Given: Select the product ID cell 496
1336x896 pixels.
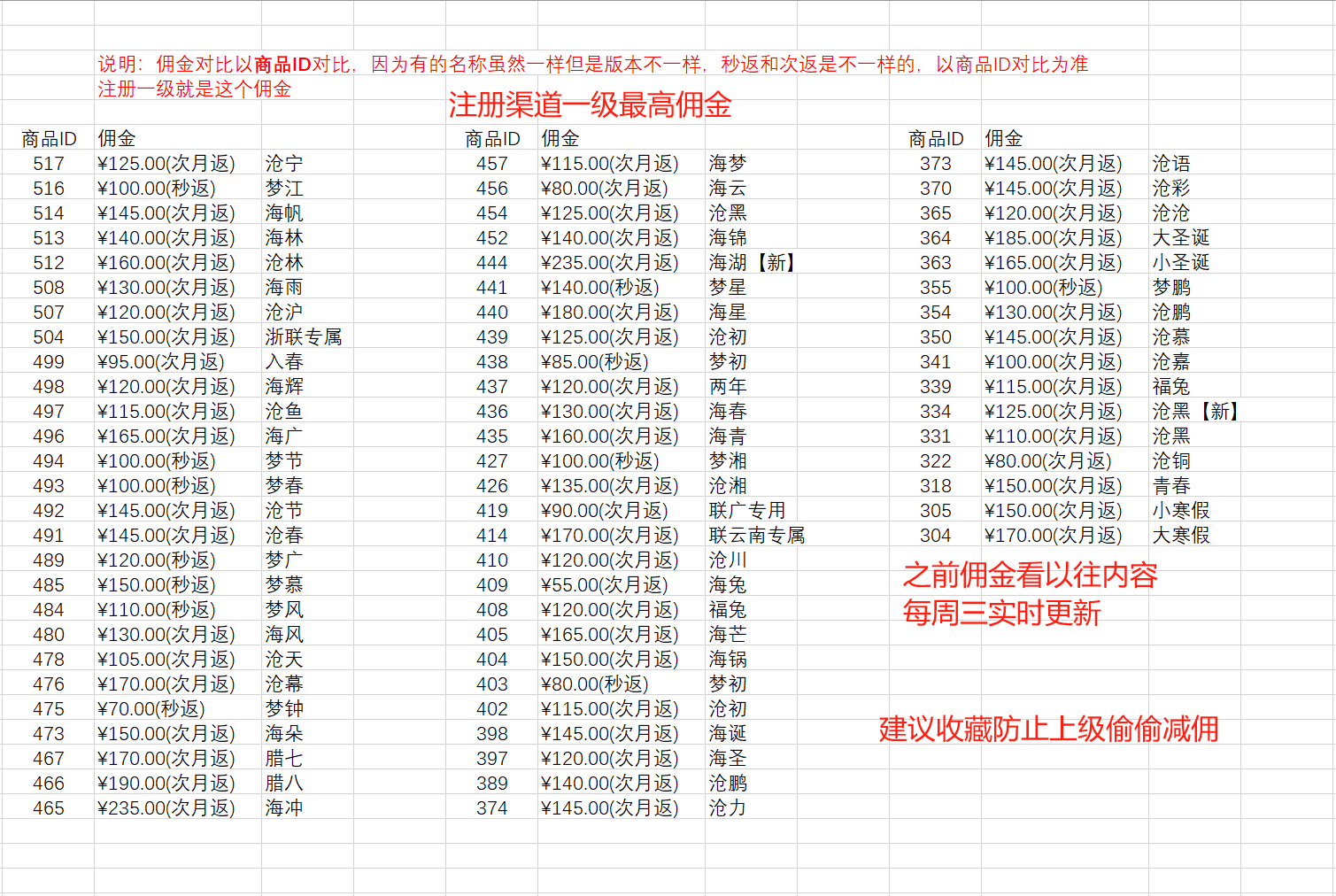Looking at the screenshot, I should (x=49, y=436).
